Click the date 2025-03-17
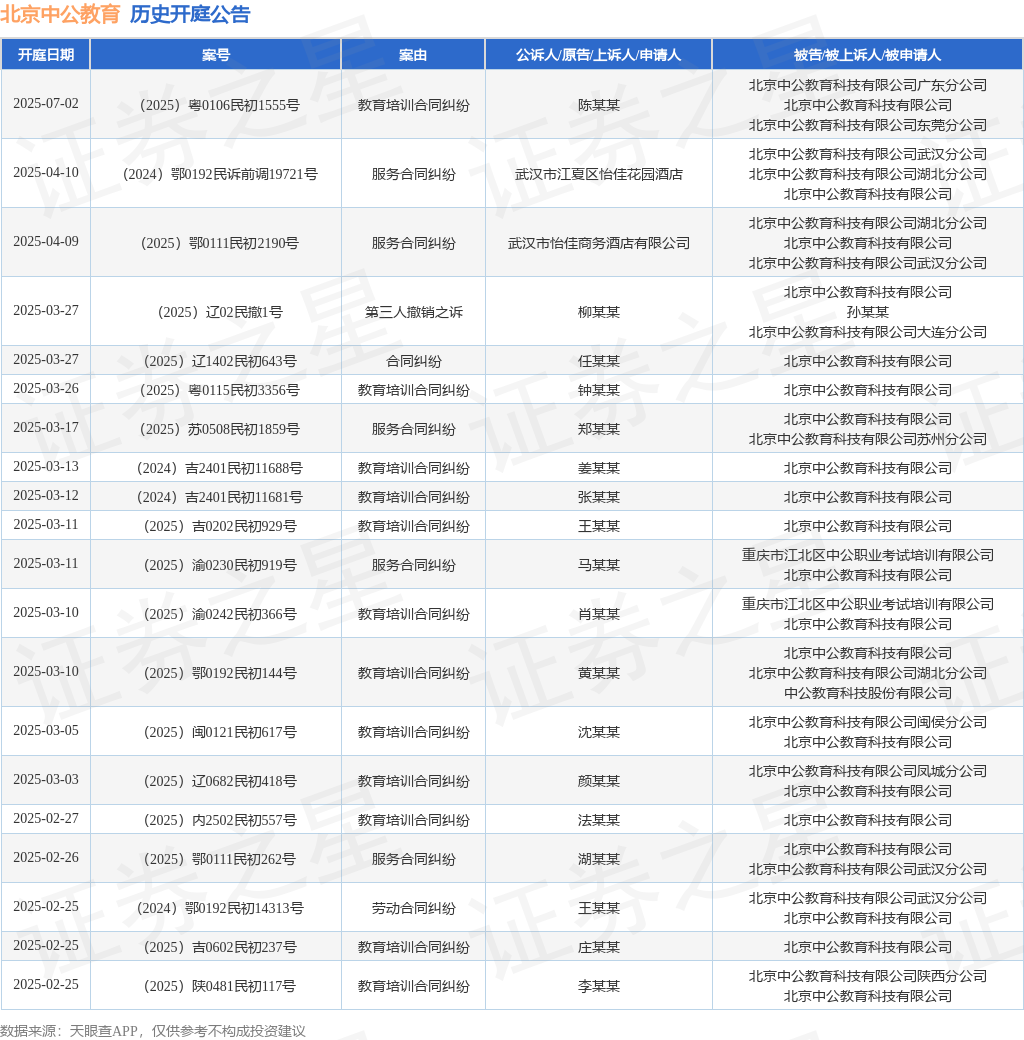Viewport: 1024px width, 1040px height. [46, 428]
